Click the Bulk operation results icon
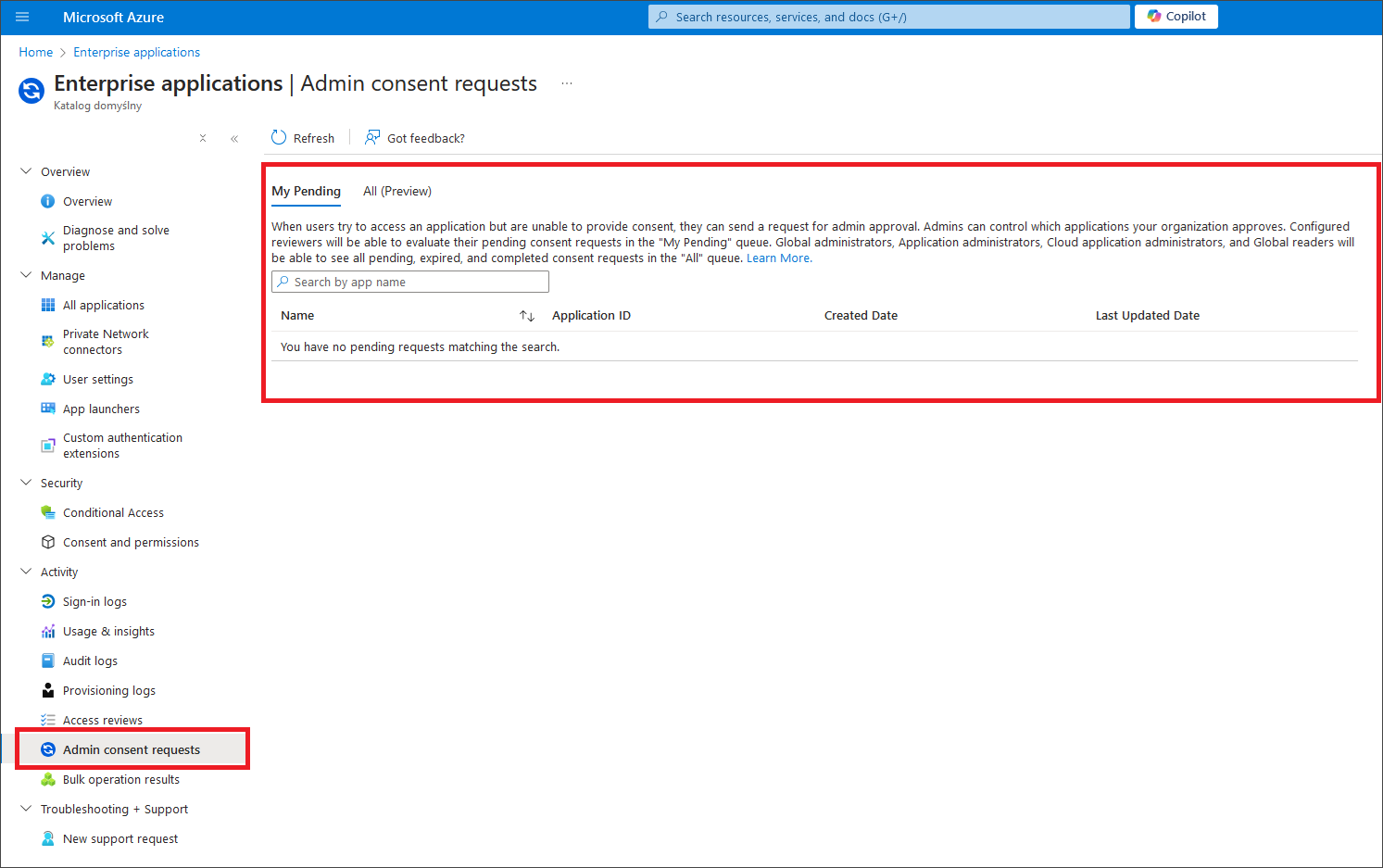This screenshot has height=868, width=1383. 48,779
